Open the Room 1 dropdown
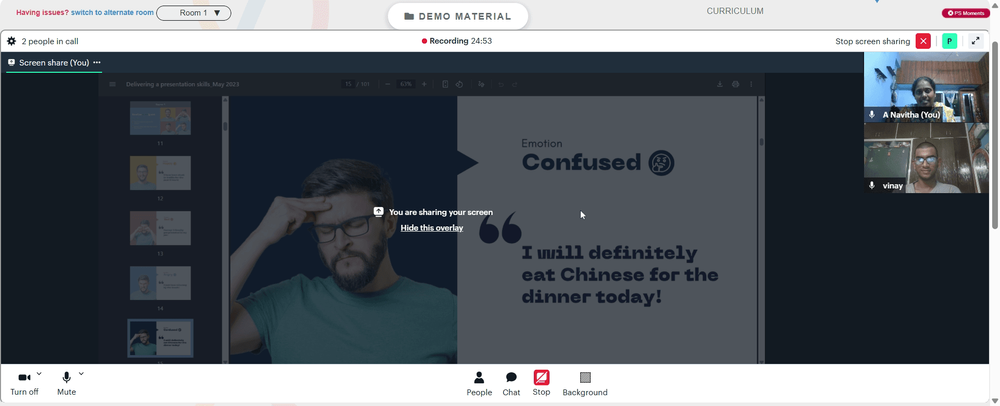Viewport: 1000px width, 406px height. [193, 13]
